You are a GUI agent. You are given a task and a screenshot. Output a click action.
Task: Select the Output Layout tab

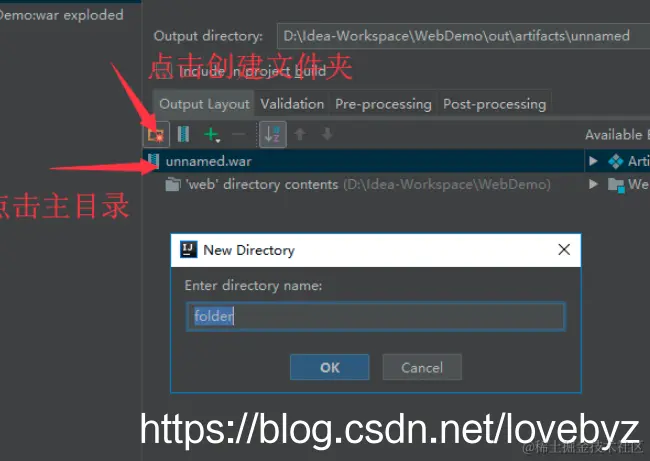[204, 104]
